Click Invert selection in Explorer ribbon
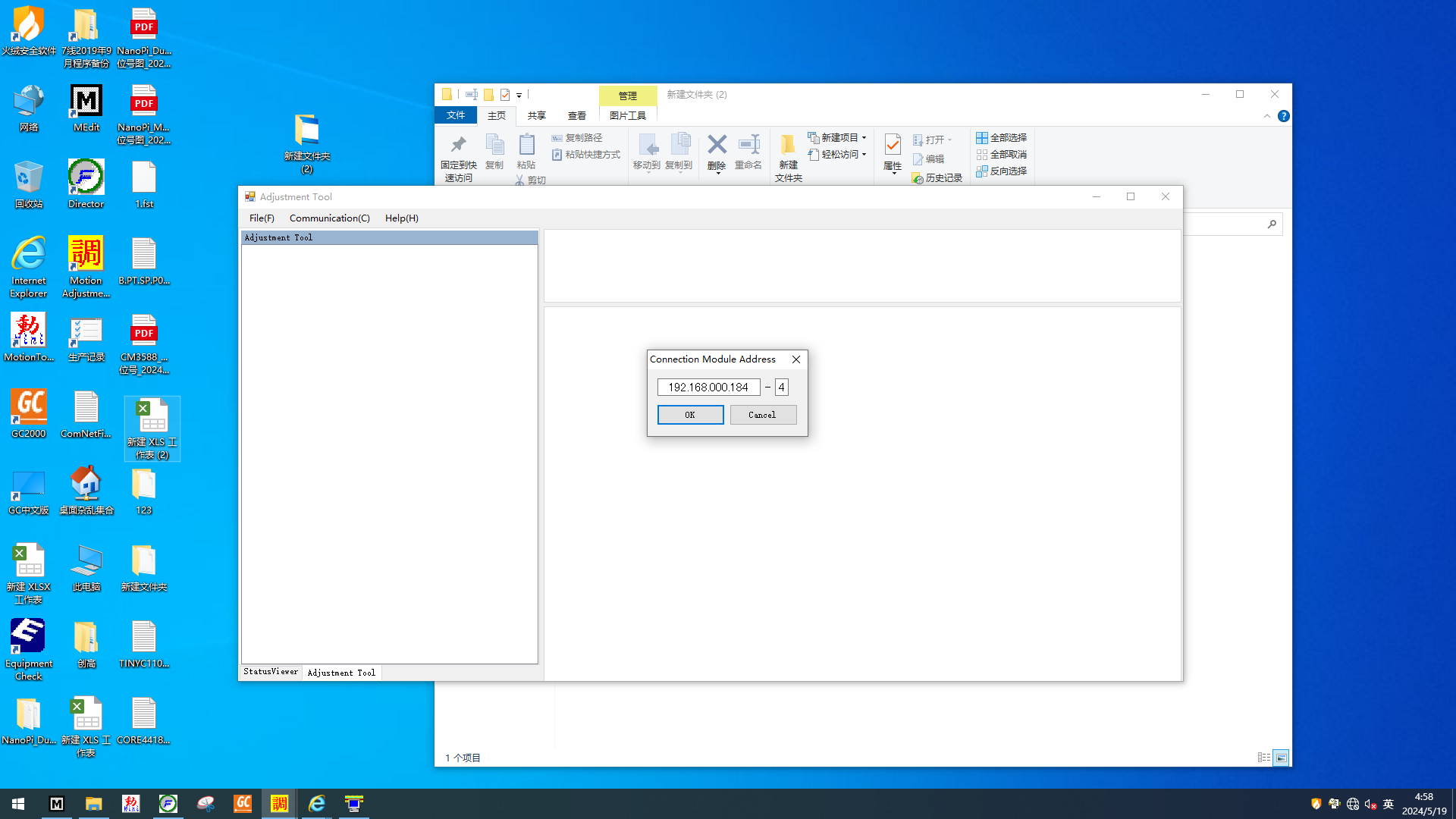 point(1001,171)
